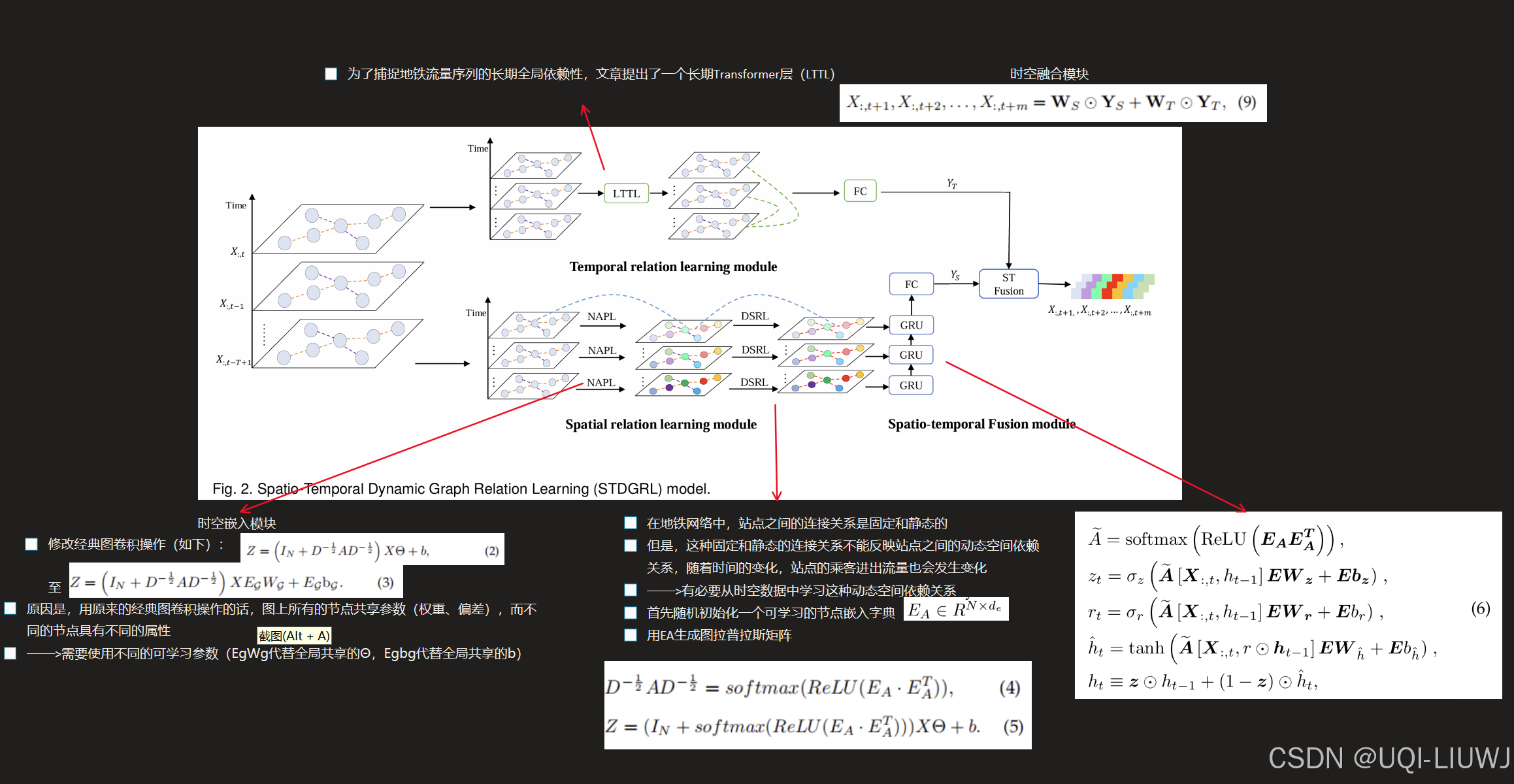Click the bottom GRU box
This screenshot has height=784, width=1514.
(911, 385)
